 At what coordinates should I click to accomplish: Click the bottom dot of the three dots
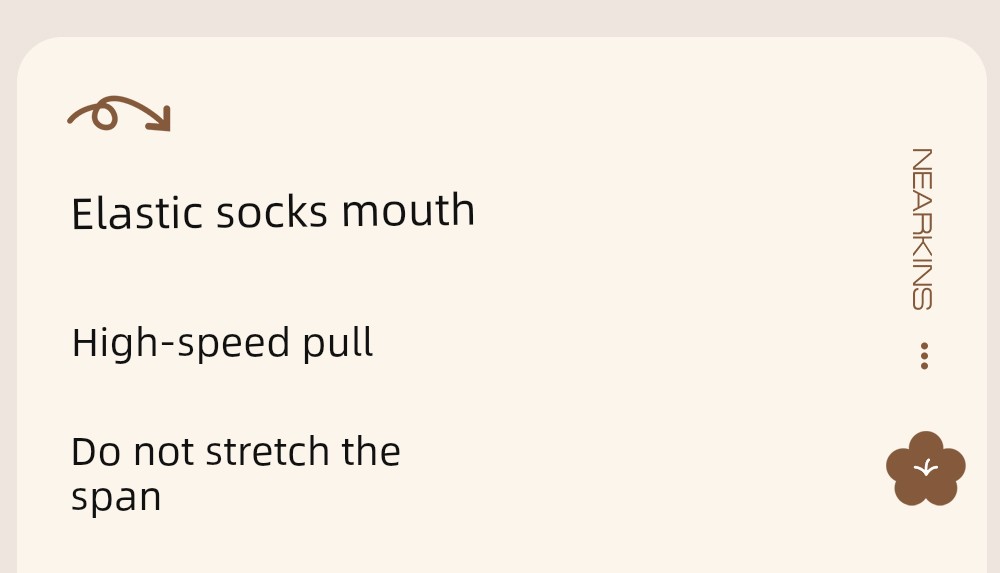924,366
